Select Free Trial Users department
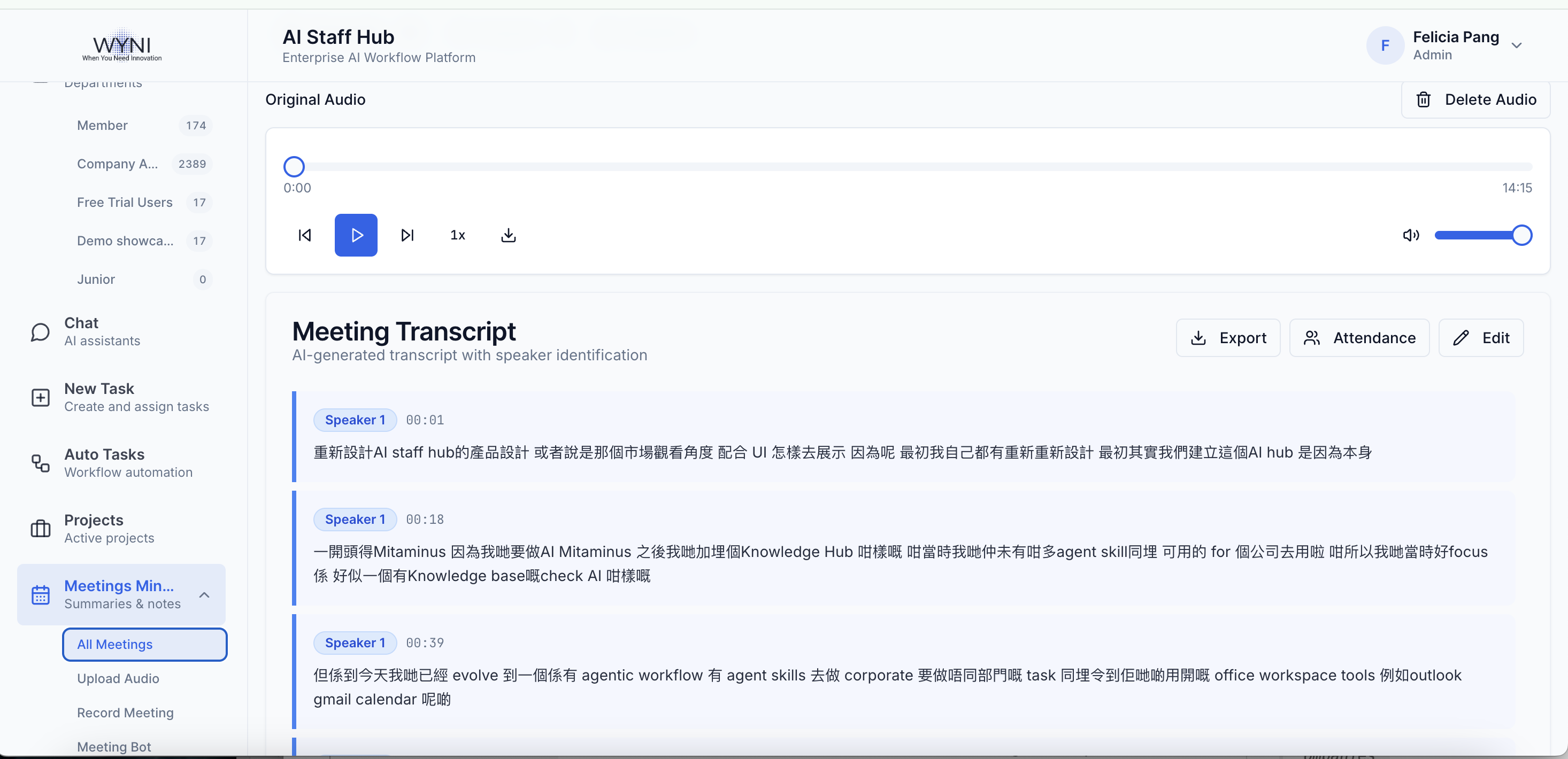The image size is (1568, 759). 144,202
